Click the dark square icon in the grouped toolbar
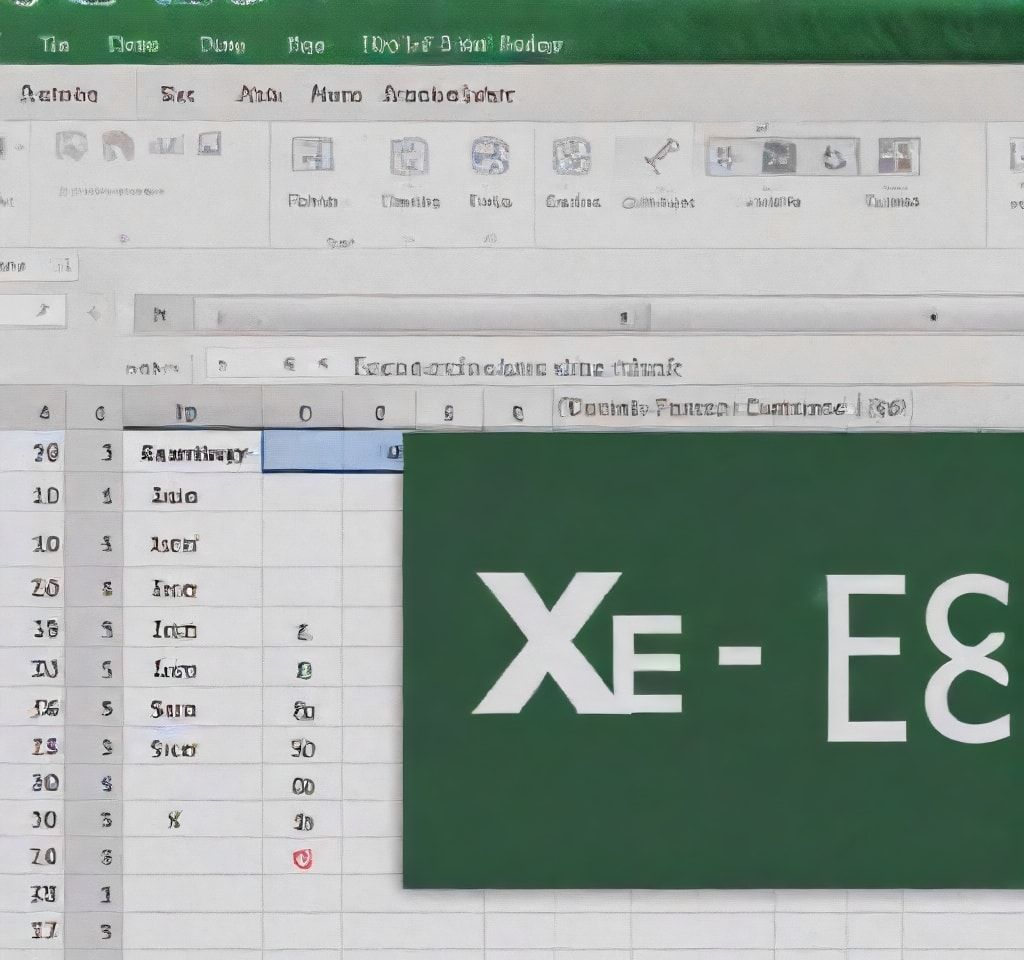 779,157
